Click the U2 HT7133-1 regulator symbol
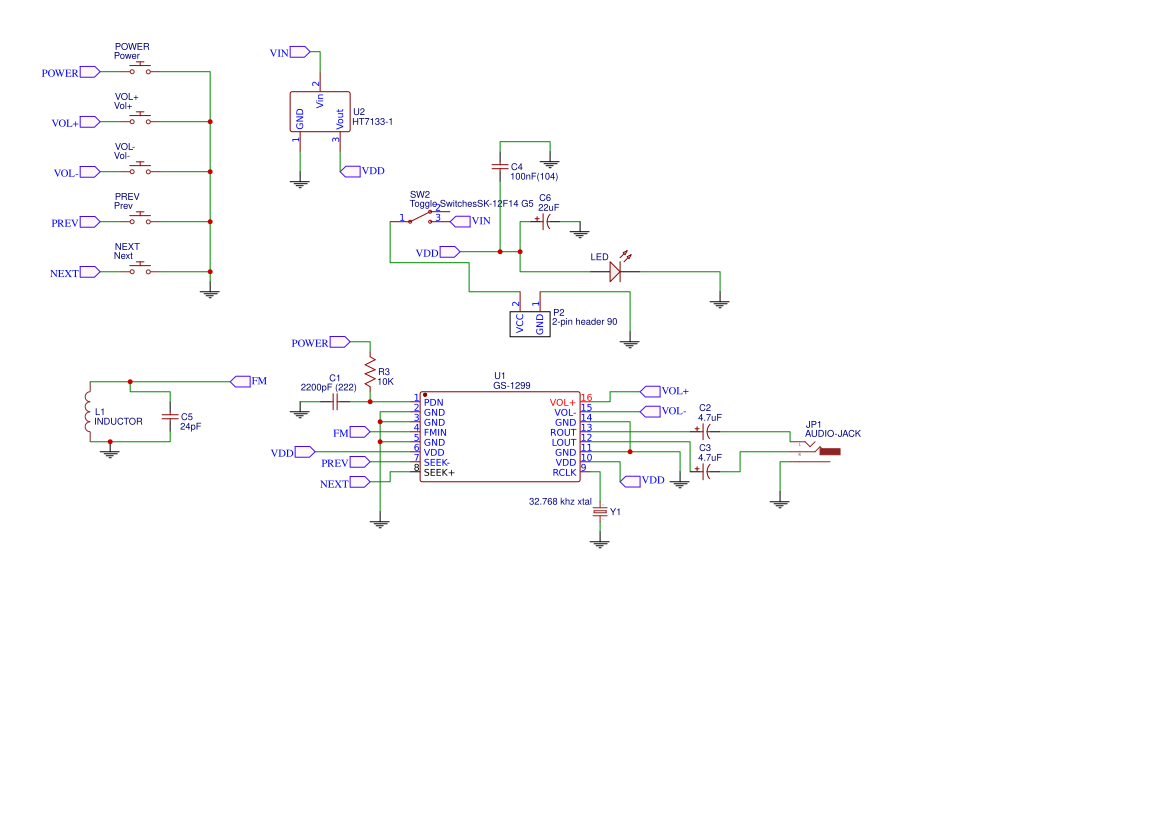The width and height of the screenshot is (1169, 828). [x=320, y=112]
